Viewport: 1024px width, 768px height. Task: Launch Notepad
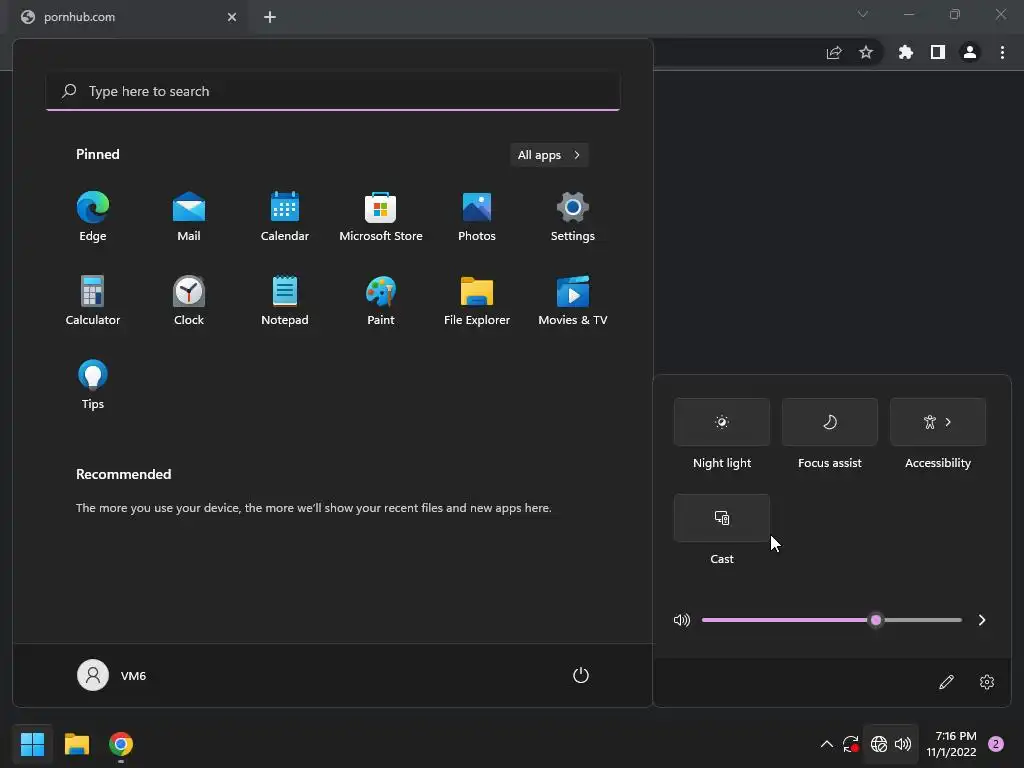(285, 300)
